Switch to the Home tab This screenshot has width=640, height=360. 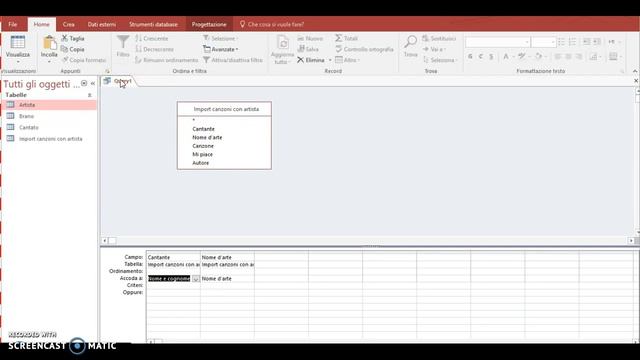click(41, 24)
